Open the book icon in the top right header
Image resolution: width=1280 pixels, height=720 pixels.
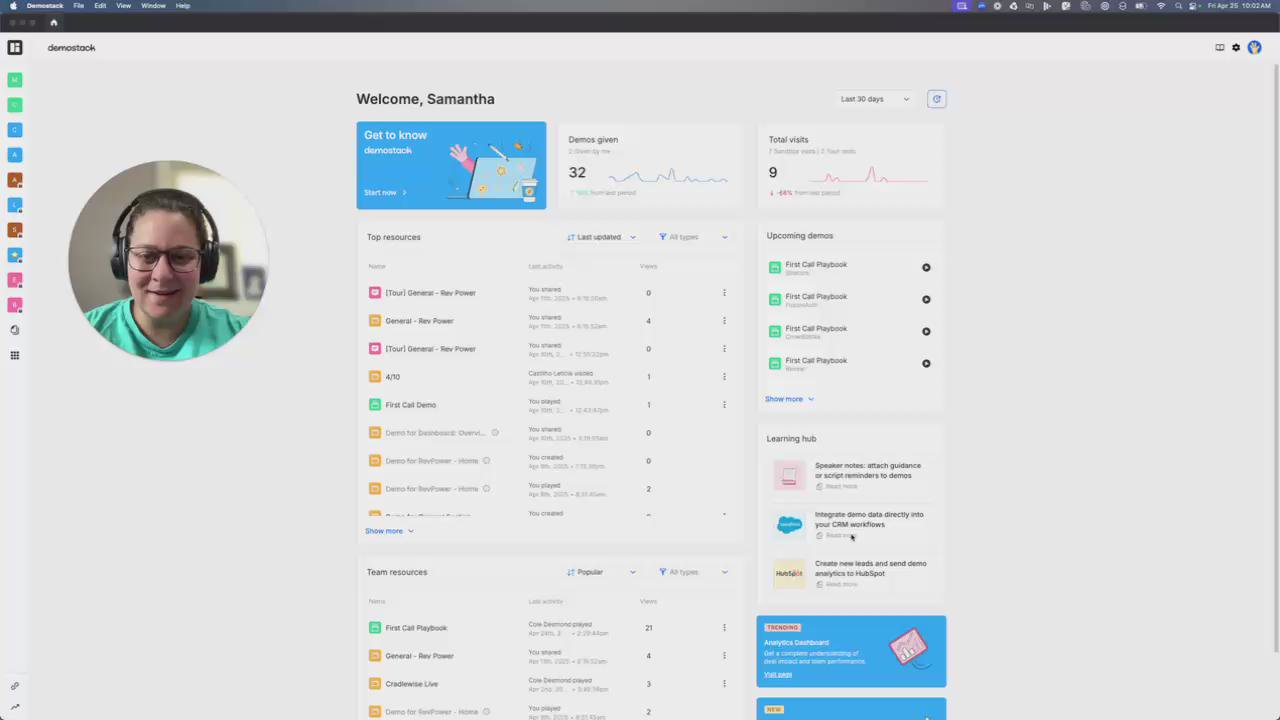pos(1219,47)
